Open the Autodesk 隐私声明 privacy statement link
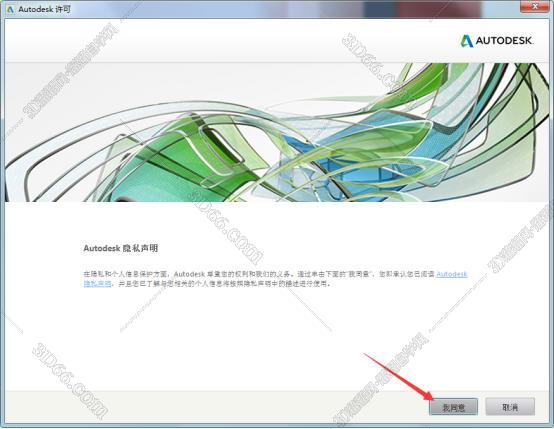554x429 pixels. [452, 274]
